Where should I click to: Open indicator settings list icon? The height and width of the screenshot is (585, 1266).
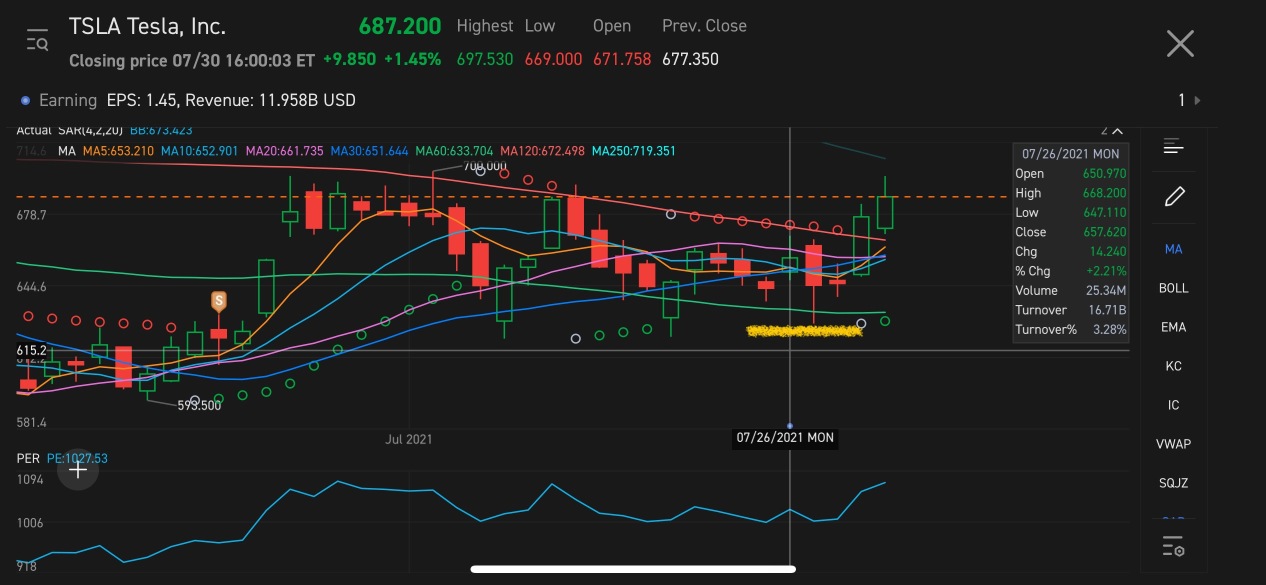pyautogui.click(x=1174, y=547)
